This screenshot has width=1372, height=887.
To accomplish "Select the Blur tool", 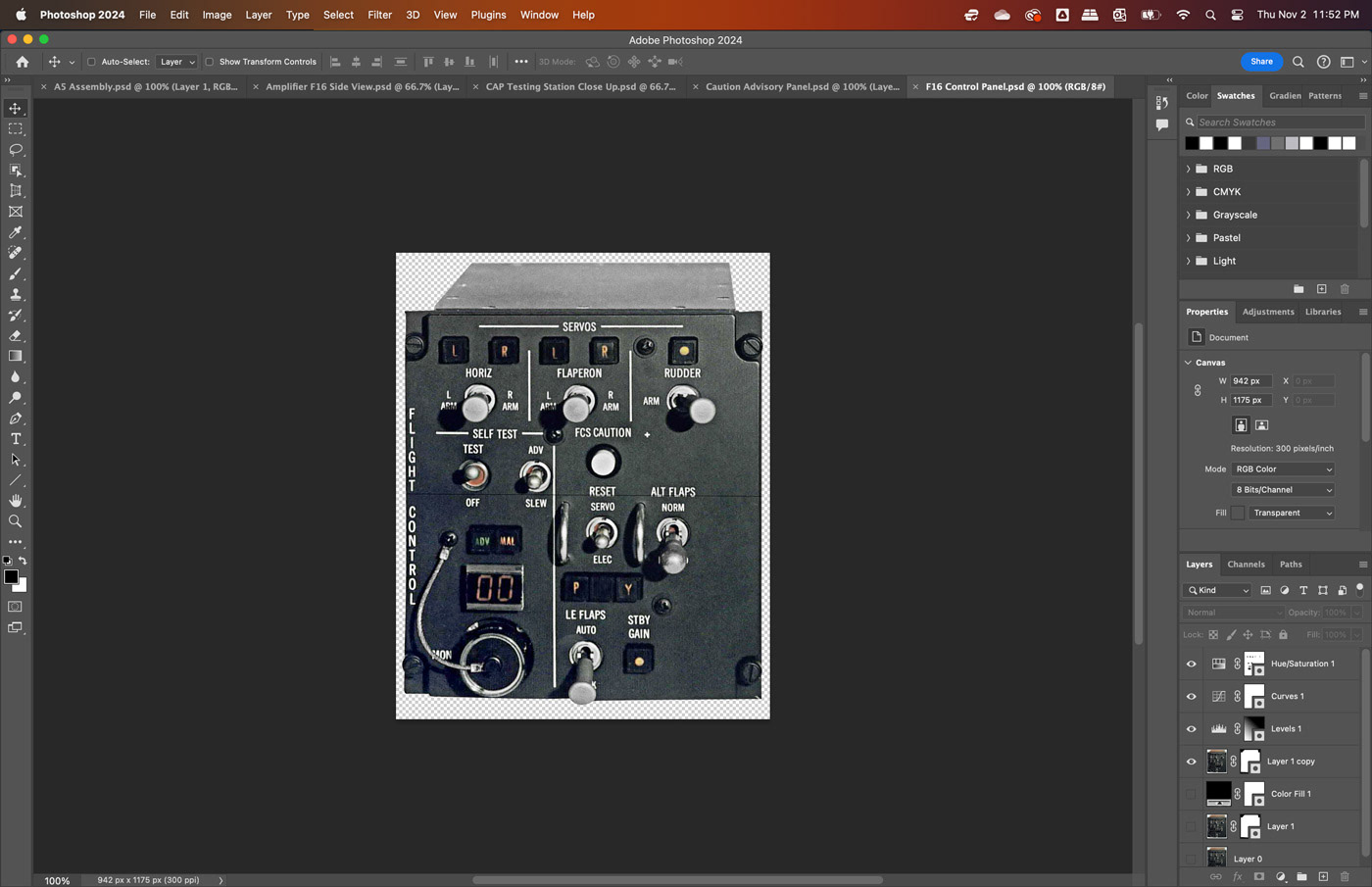I will point(16,377).
